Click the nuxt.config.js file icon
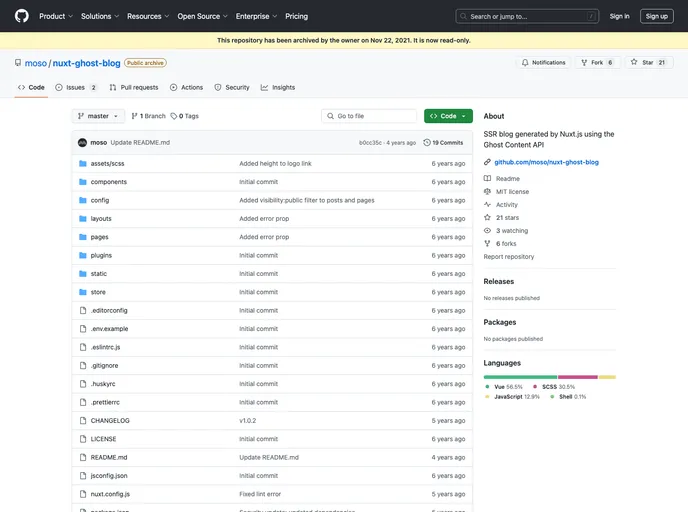Image resolution: width=688 pixels, height=512 pixels. pos(82,494)
